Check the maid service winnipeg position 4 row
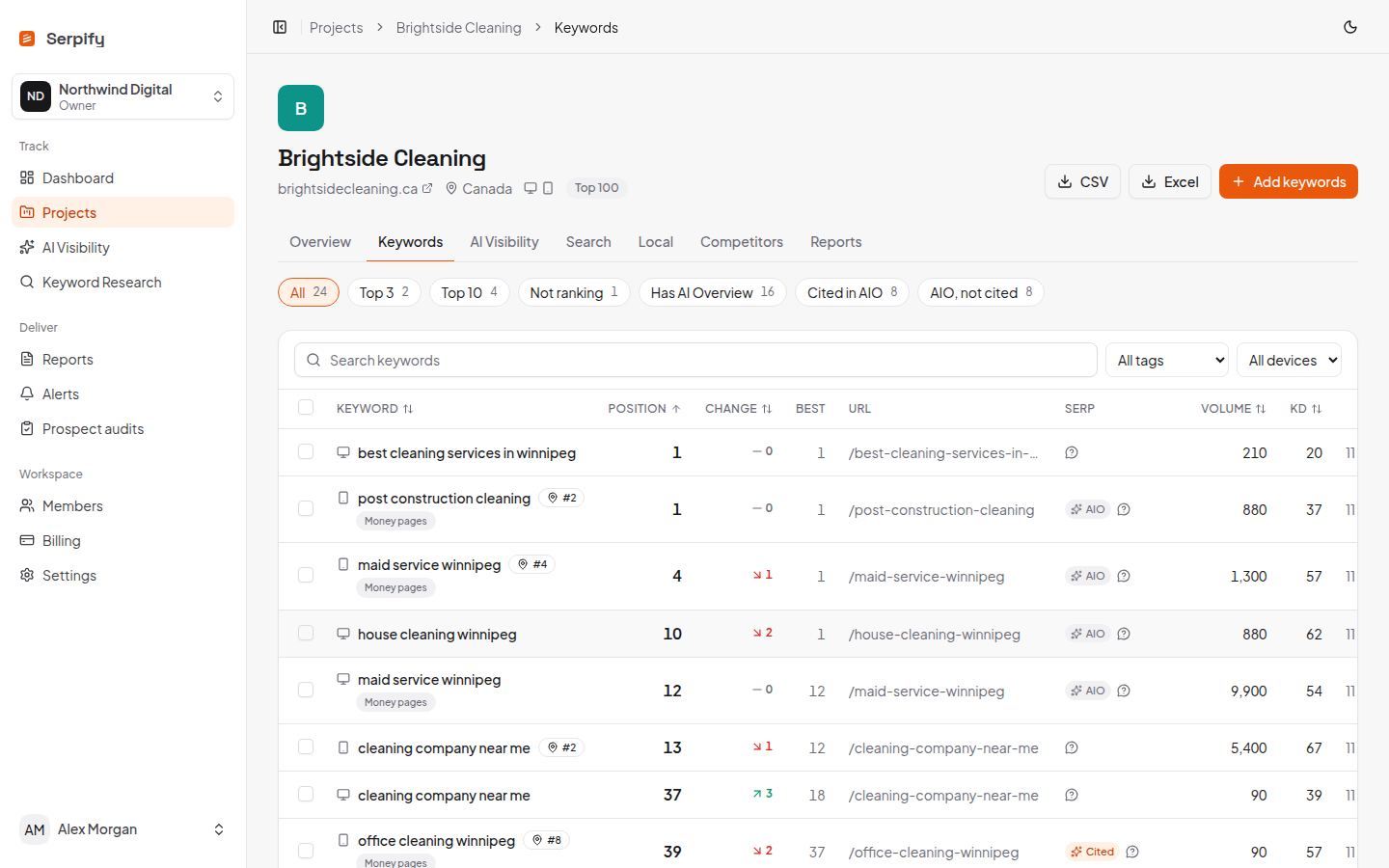 coord(306,575)
